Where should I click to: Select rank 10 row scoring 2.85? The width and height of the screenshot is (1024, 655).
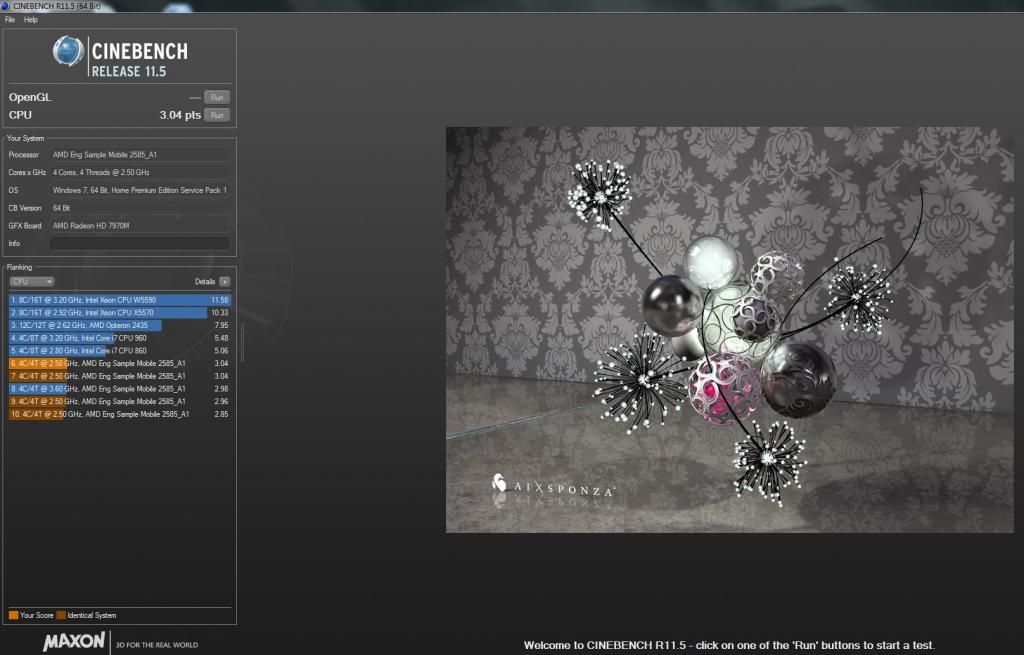120,414
